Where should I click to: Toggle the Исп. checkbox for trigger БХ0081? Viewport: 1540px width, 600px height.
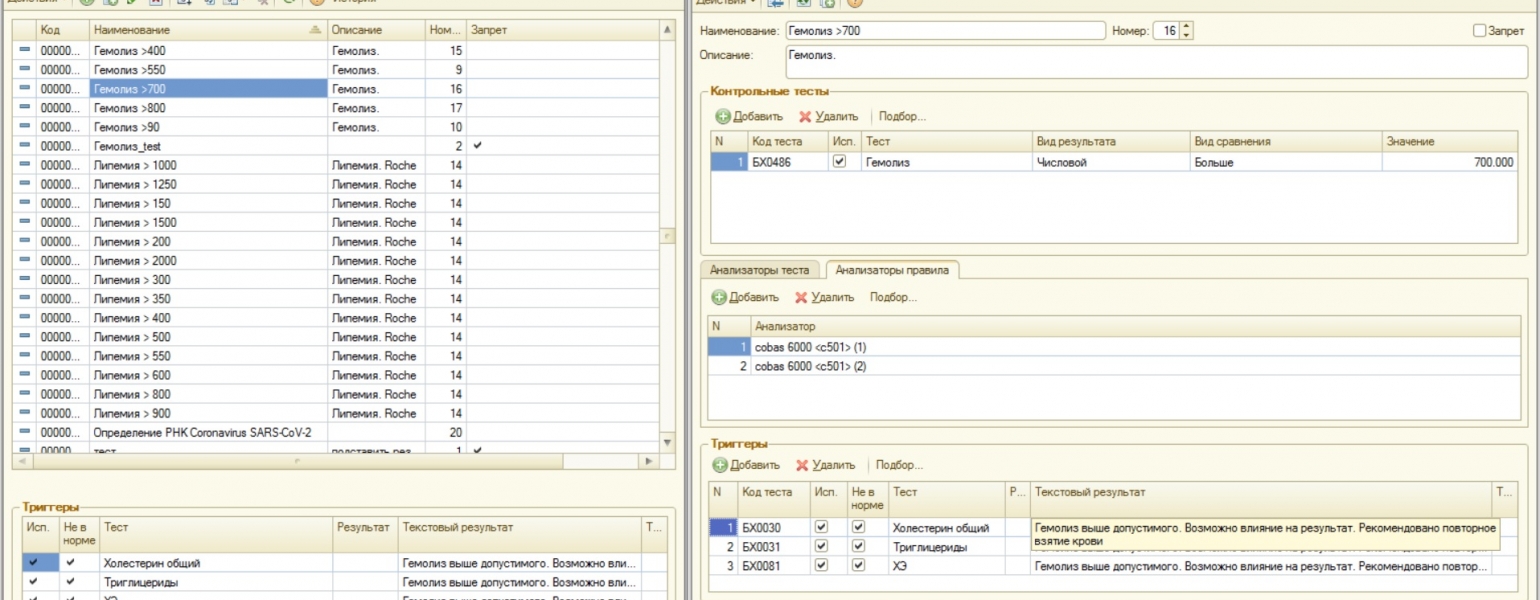tap(822, 566)
